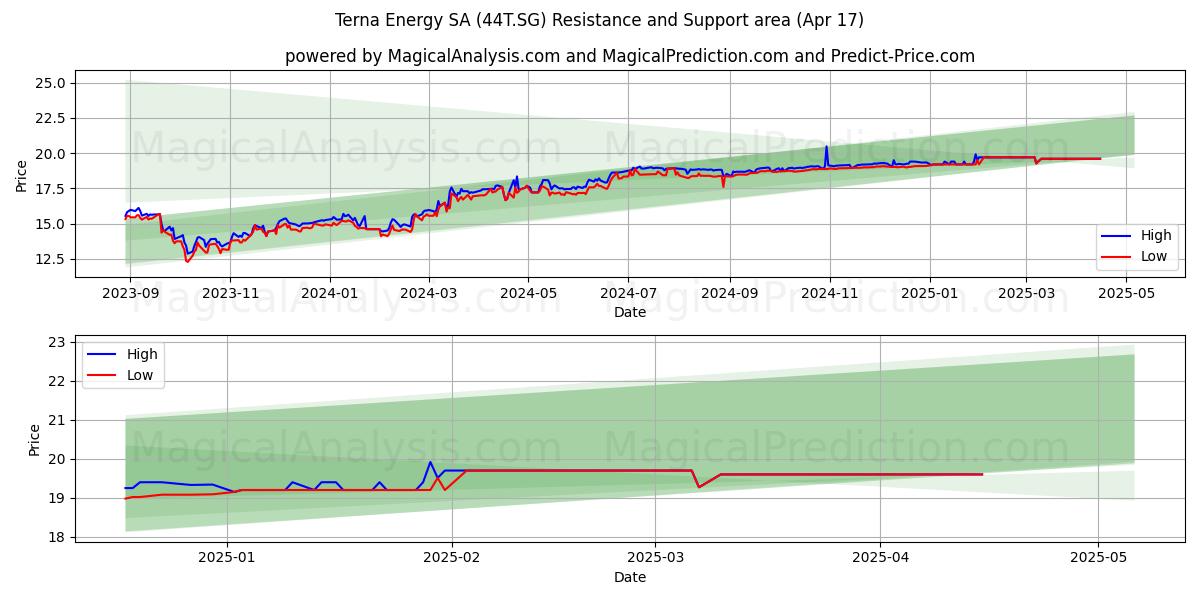This screenshot has height=600, width=1200.
Task: Click the '2024-07' date tick label
Action: (x=628, y=293)
